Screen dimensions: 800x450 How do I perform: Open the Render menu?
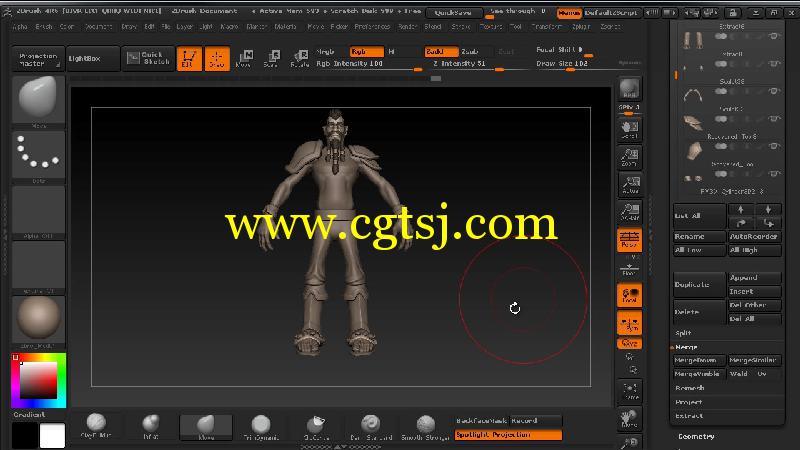(407, 27)
